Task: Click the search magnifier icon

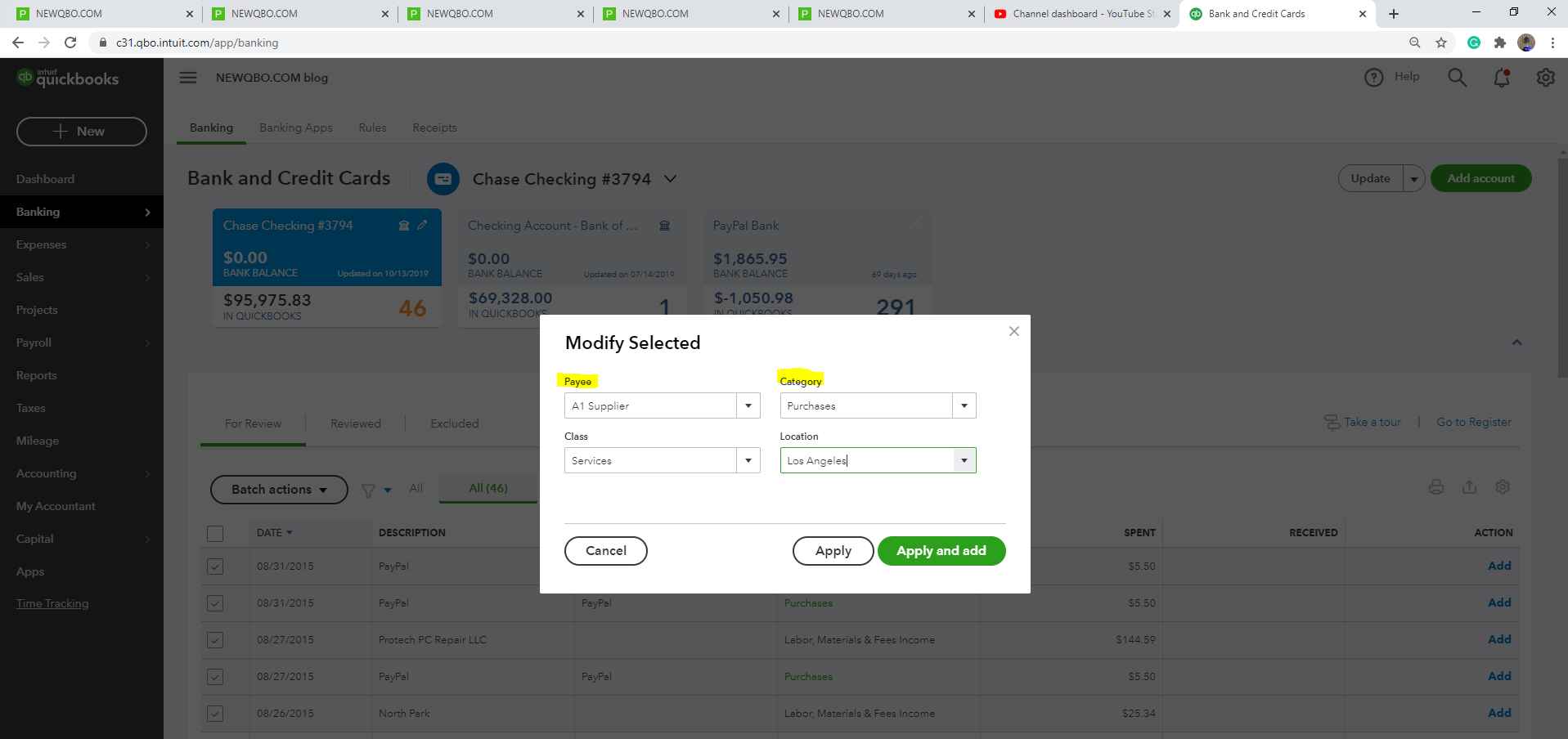Action: 1457,77
